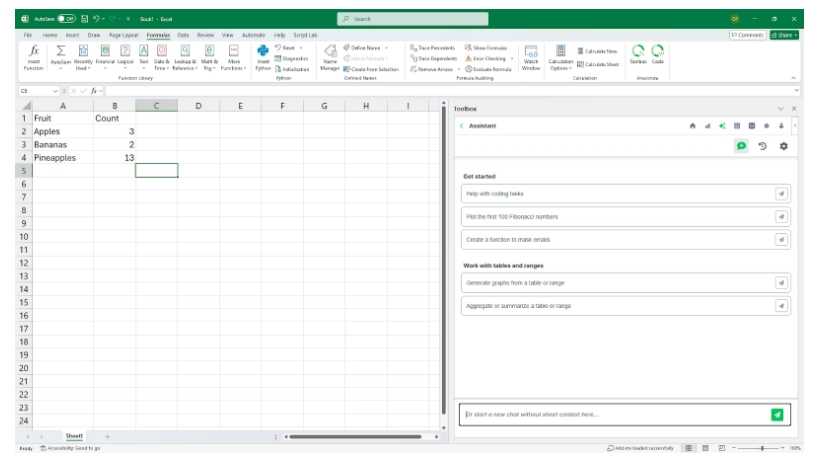Switch to the Data ribbon tab

coord(183,35)
